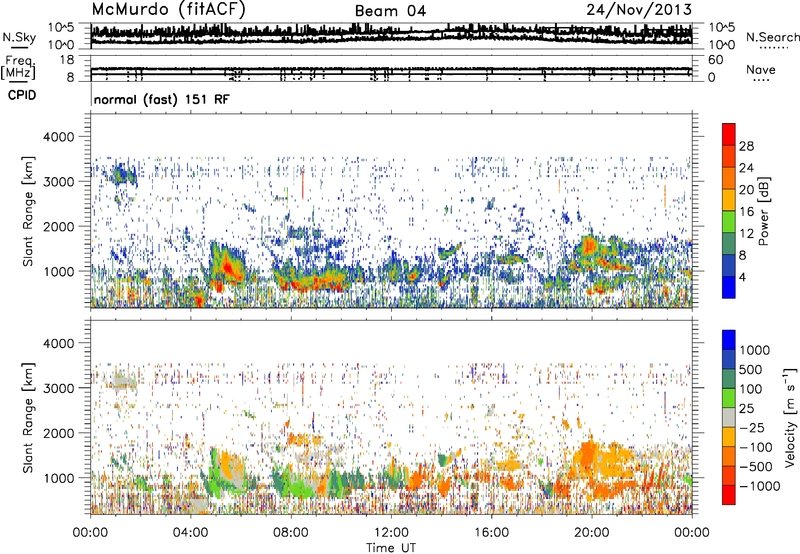Viewport: 800px width, 554px height.
Task: Click the 60 tick on the Nave axis
Action: (x=715, y=60)
